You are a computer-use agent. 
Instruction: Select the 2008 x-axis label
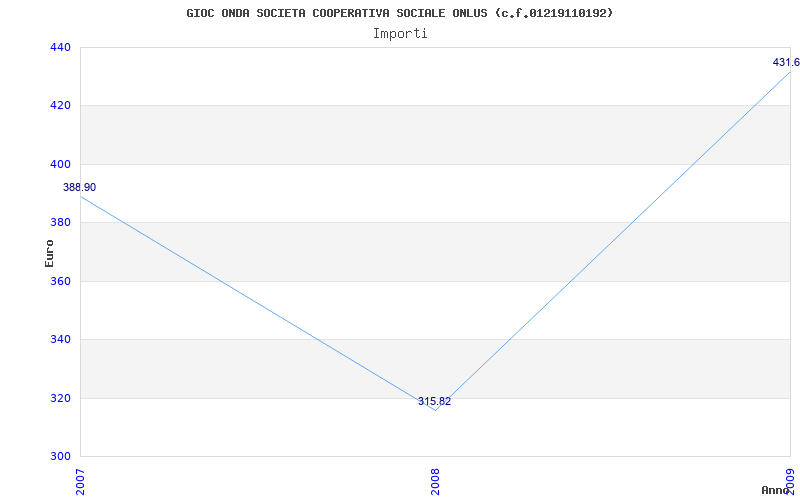[x=435, y=482]
